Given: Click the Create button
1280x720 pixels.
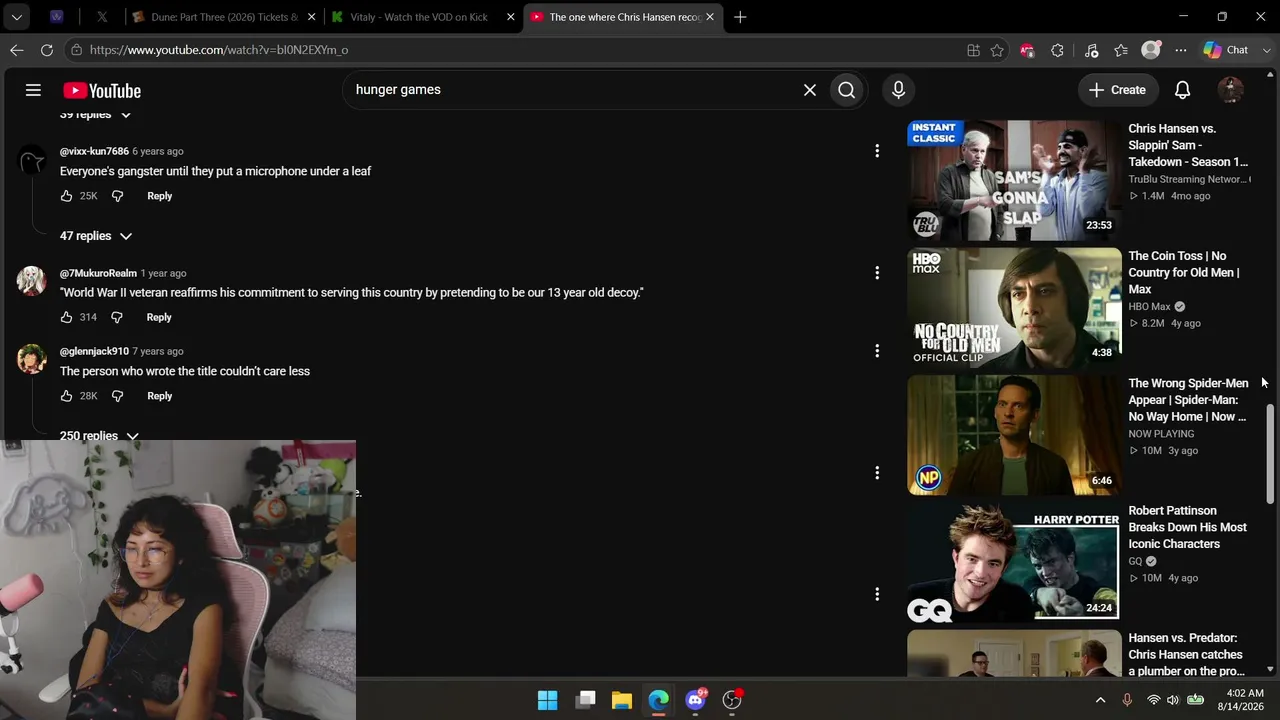Looking at the screenshot, I should coord(1117,90).
